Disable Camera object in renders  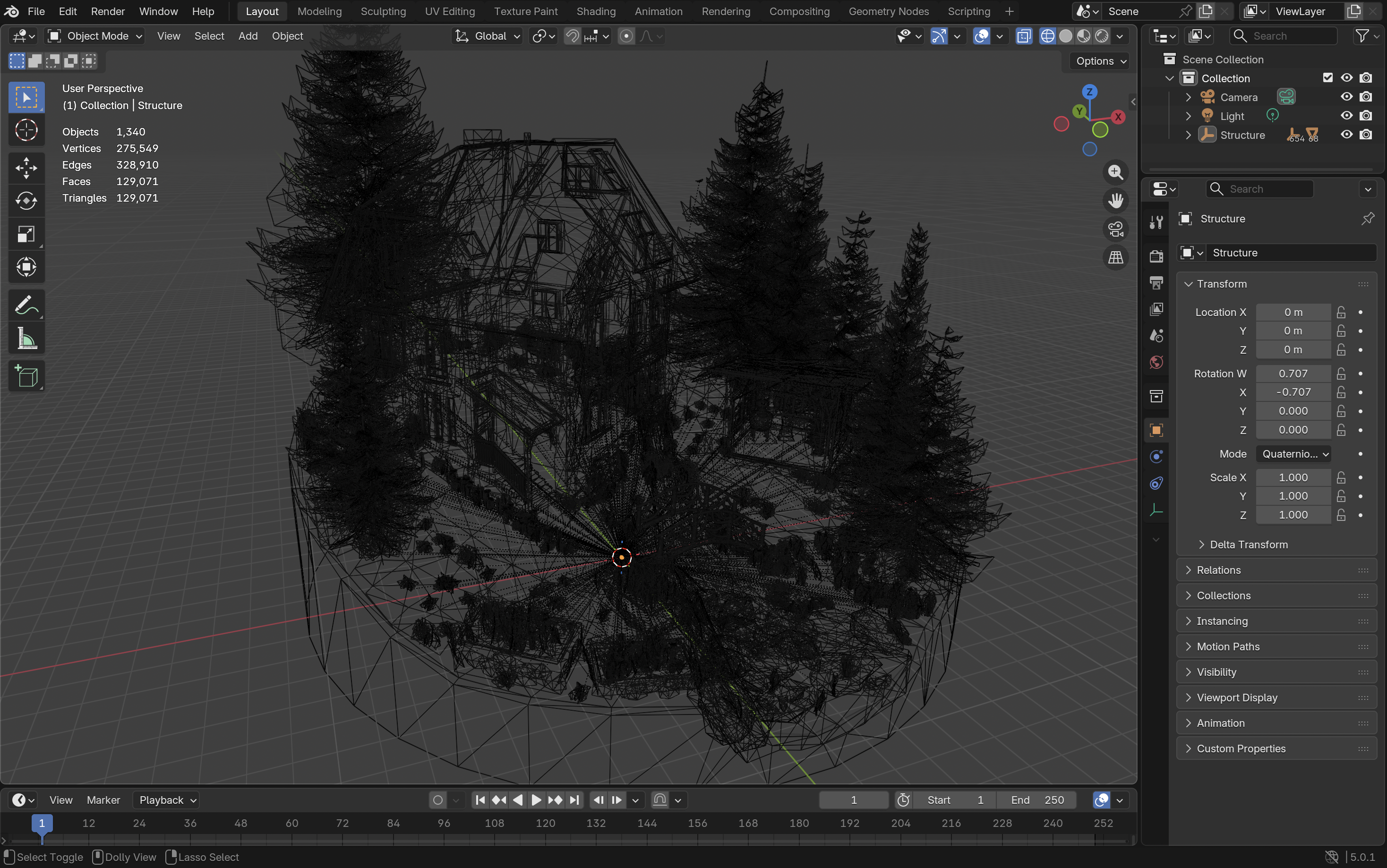(x=1366, y=97)
